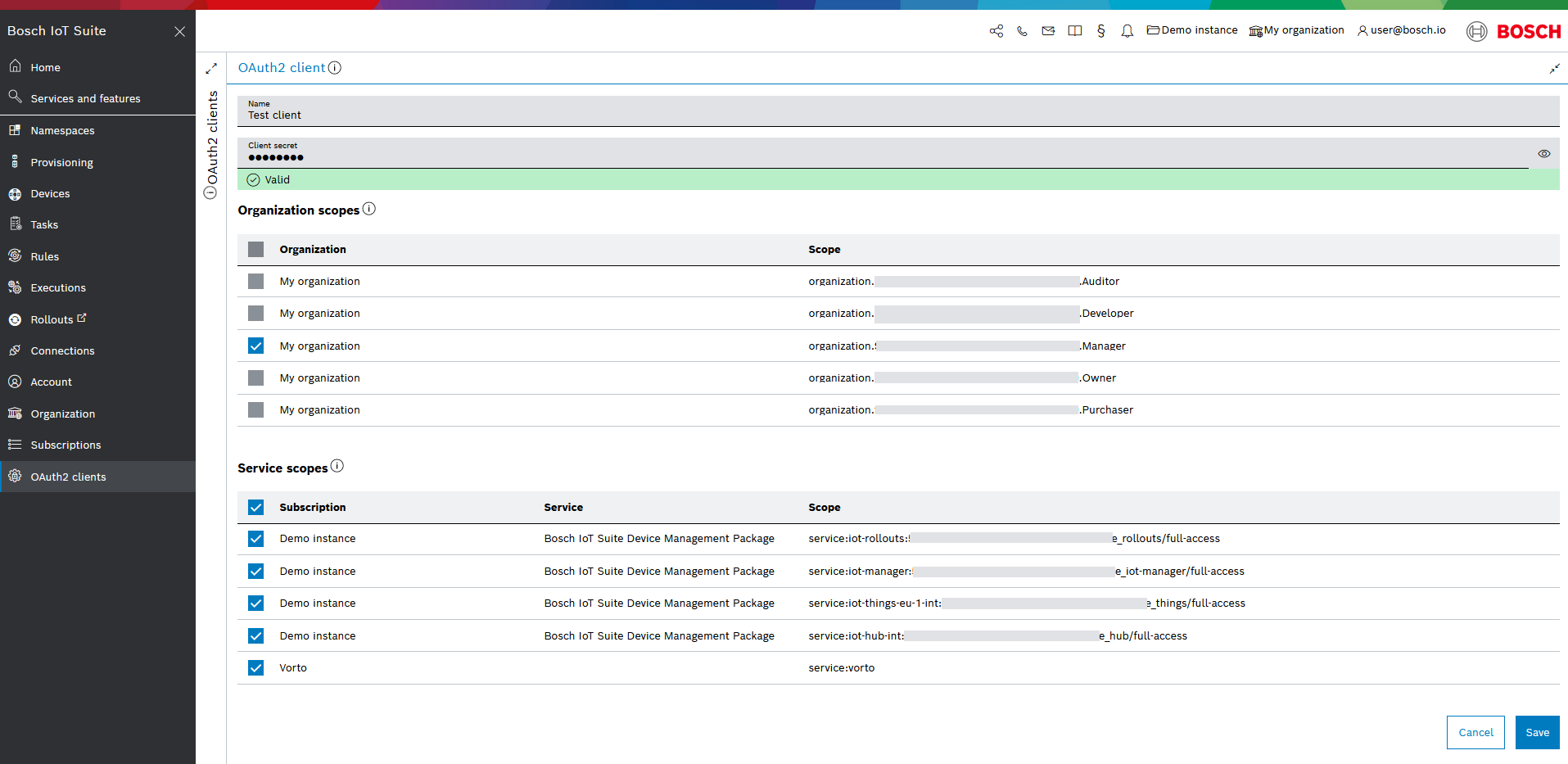The height and width of the screenshot is (764, 1568).
Task: Reveal the client secret with eye icon
Action: point(1544,154)
